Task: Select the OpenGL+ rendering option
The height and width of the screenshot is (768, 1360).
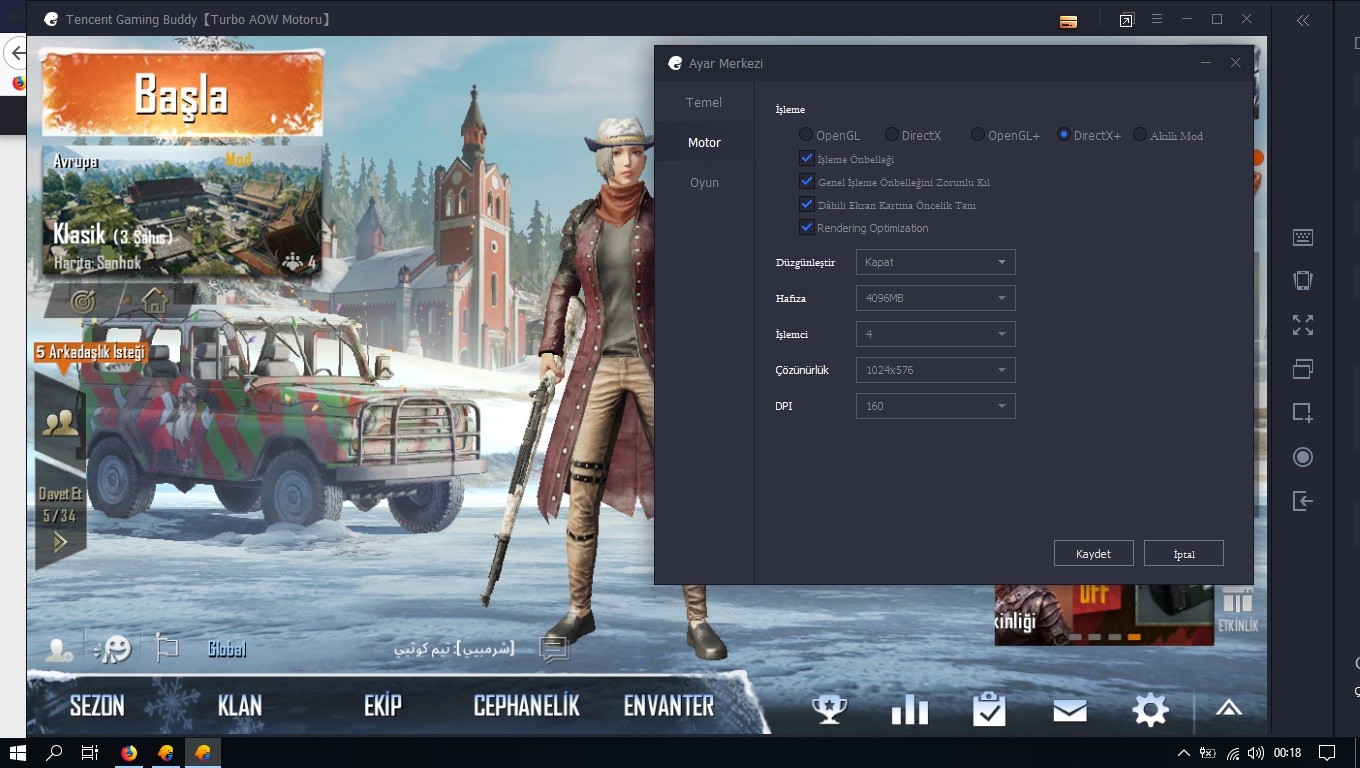Action: 1005,135
